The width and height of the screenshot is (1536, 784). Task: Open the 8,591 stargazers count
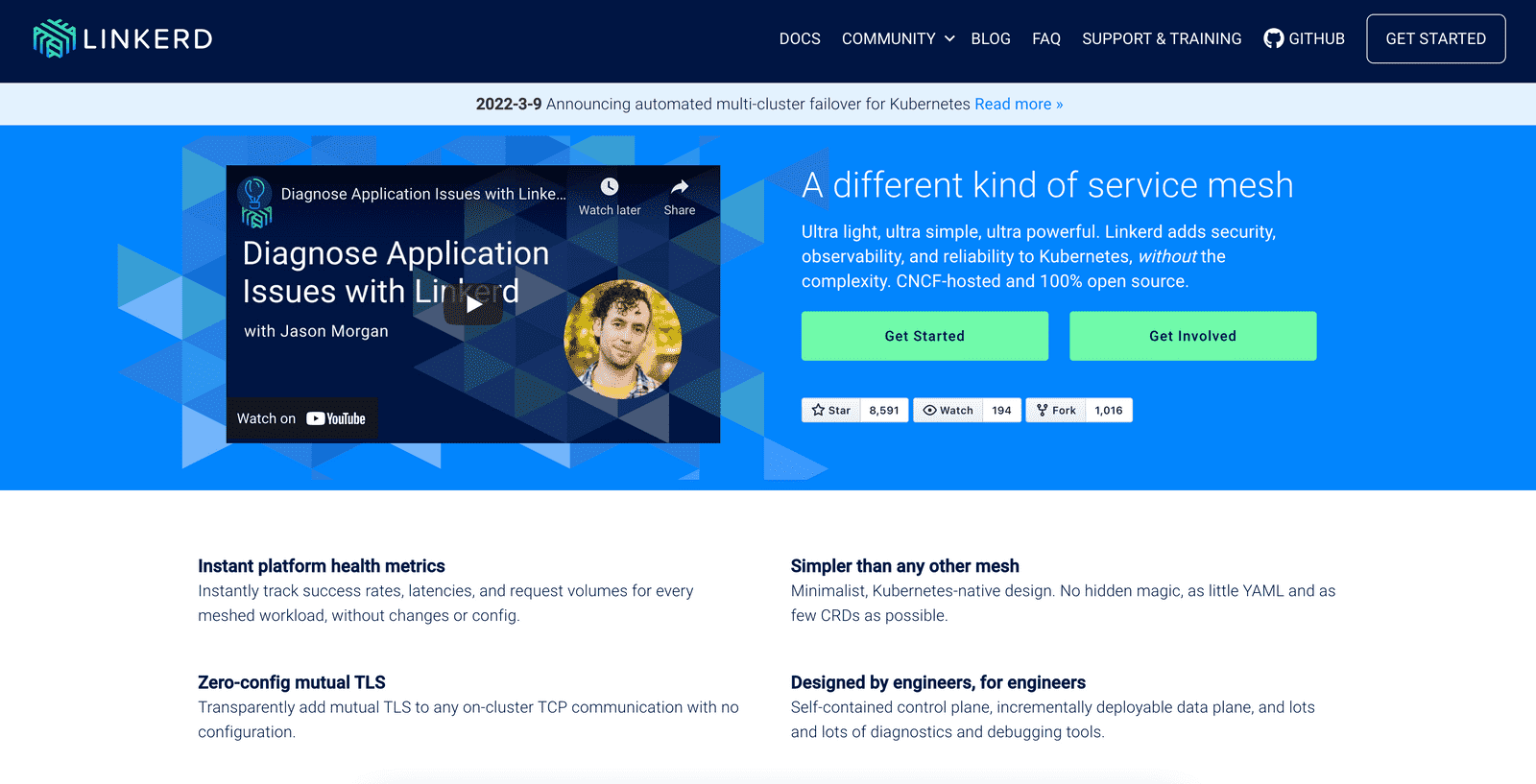click(x=884, y=410)
